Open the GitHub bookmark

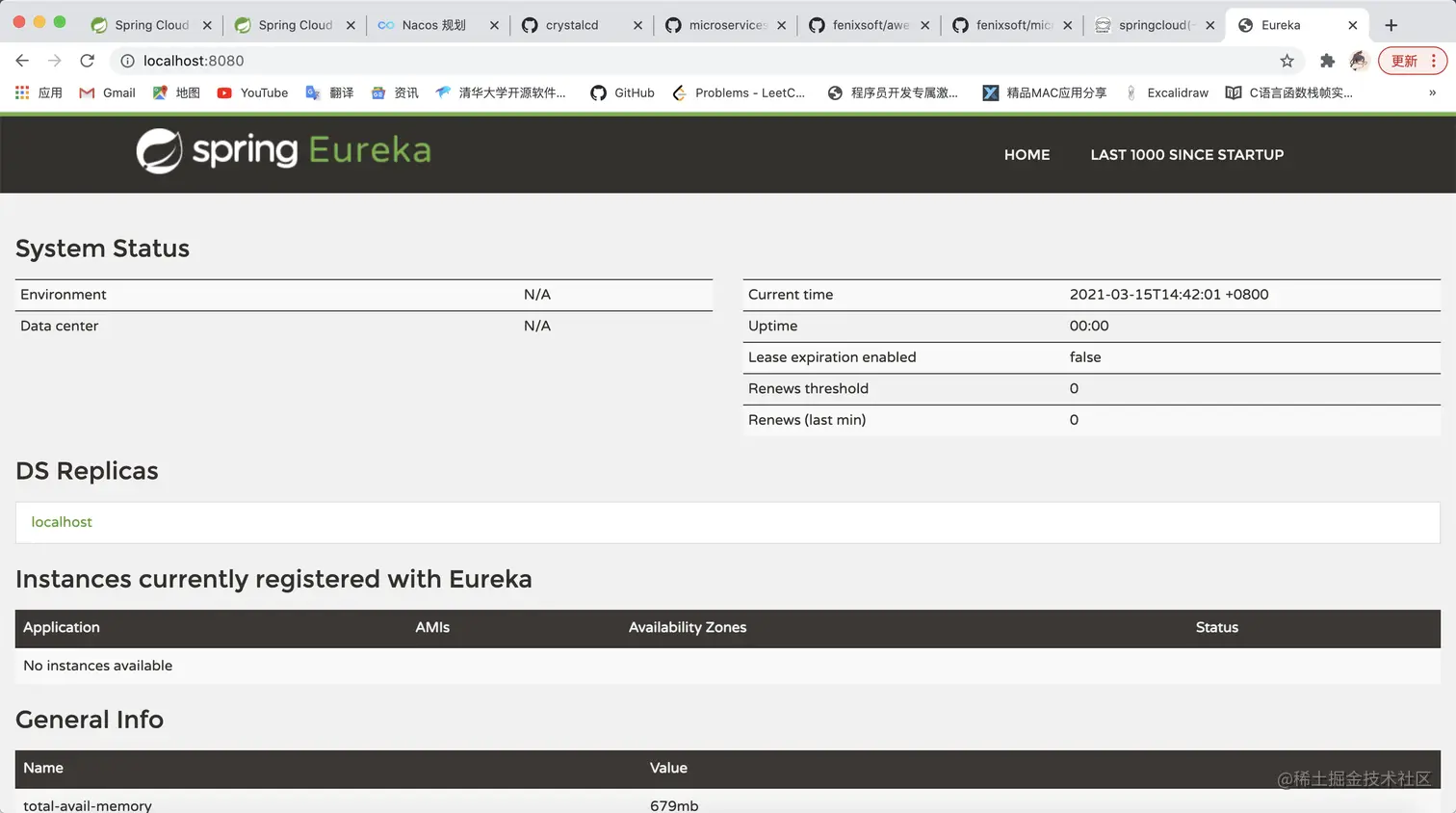(623, 92)
